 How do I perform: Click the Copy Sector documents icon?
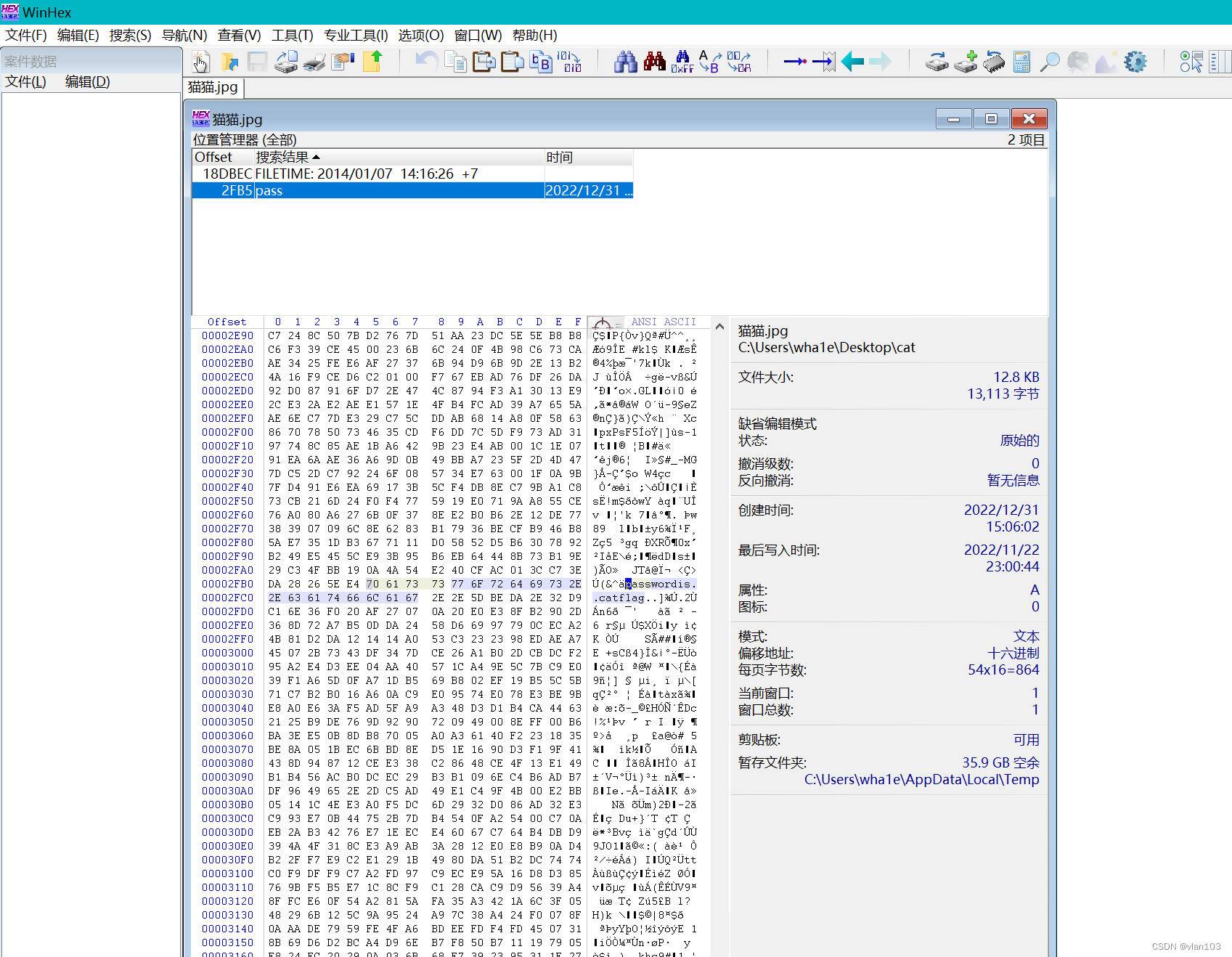(x=456, y=62)
